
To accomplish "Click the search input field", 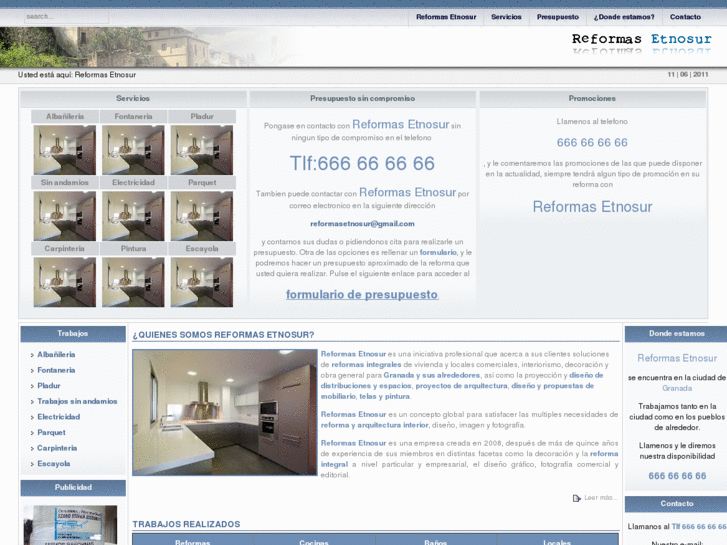I will [66, 17].
